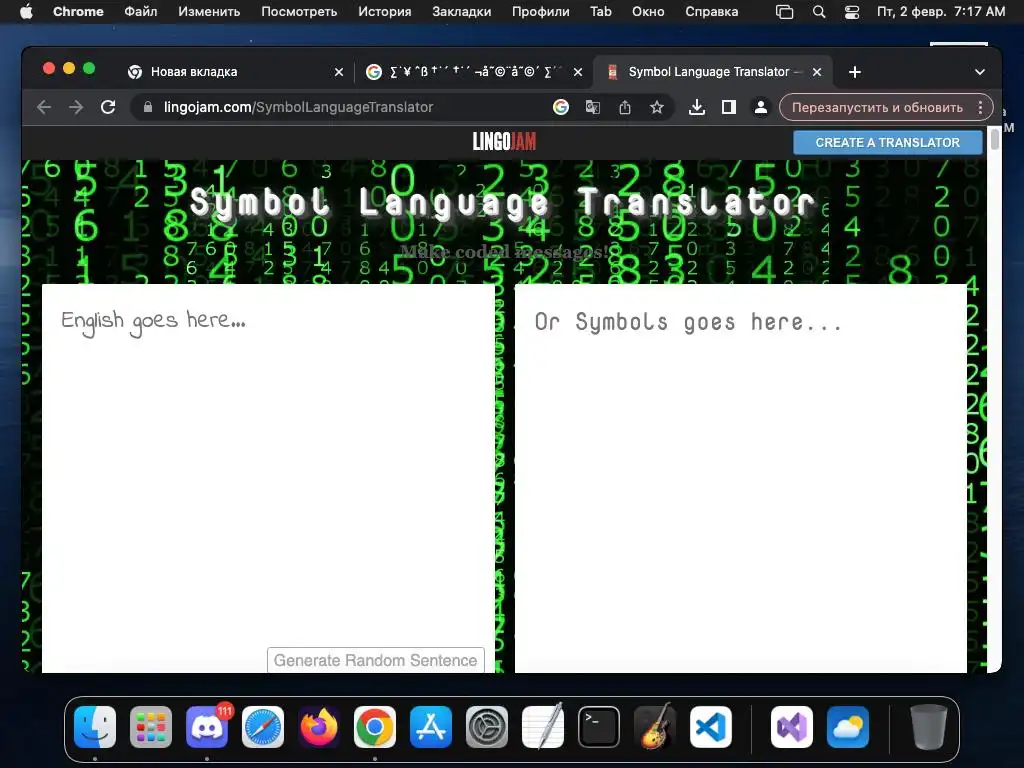Open Visual Studio from the dock

[x=792, y=726]
